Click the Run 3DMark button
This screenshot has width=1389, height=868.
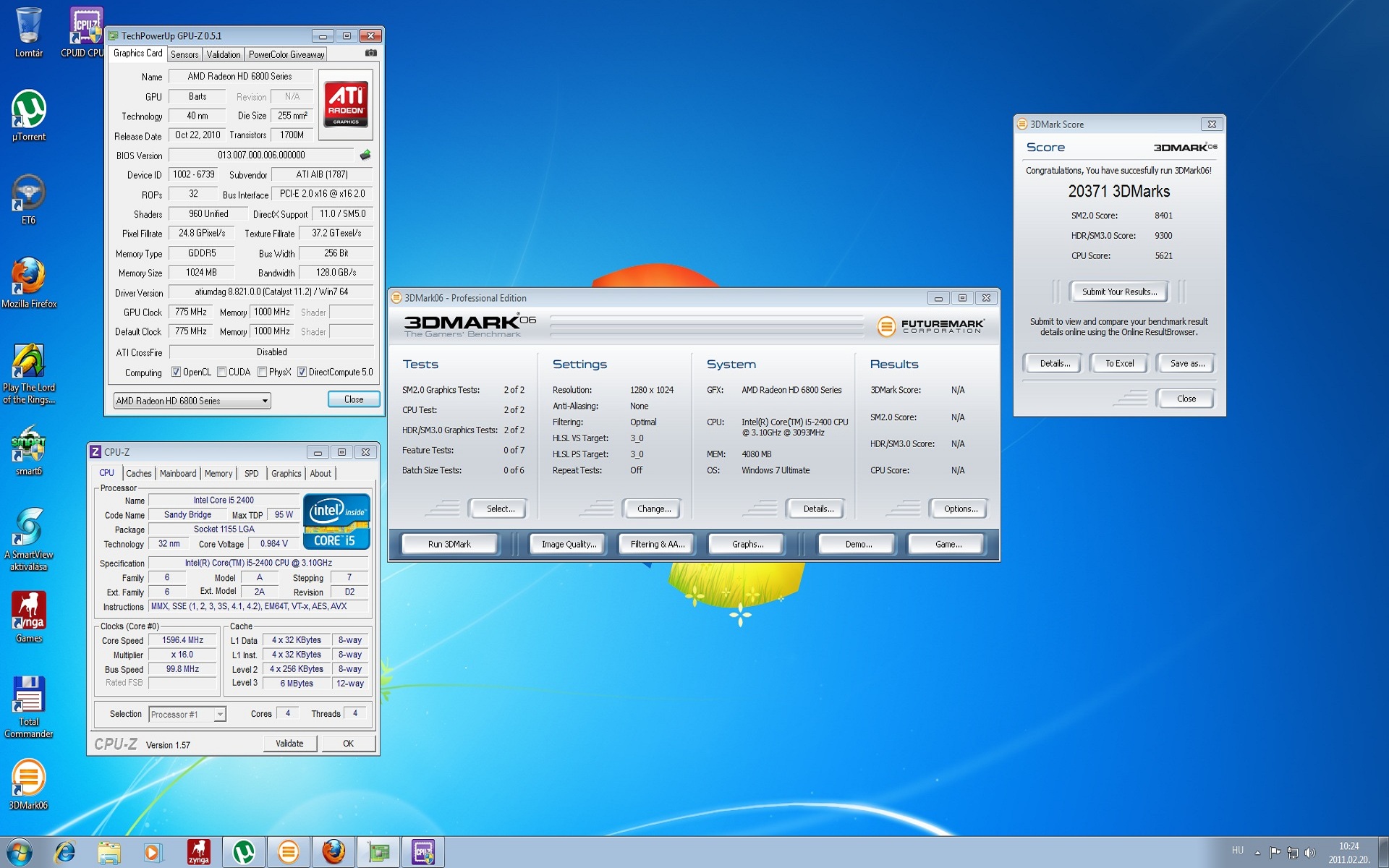click(x=449, y=544)
